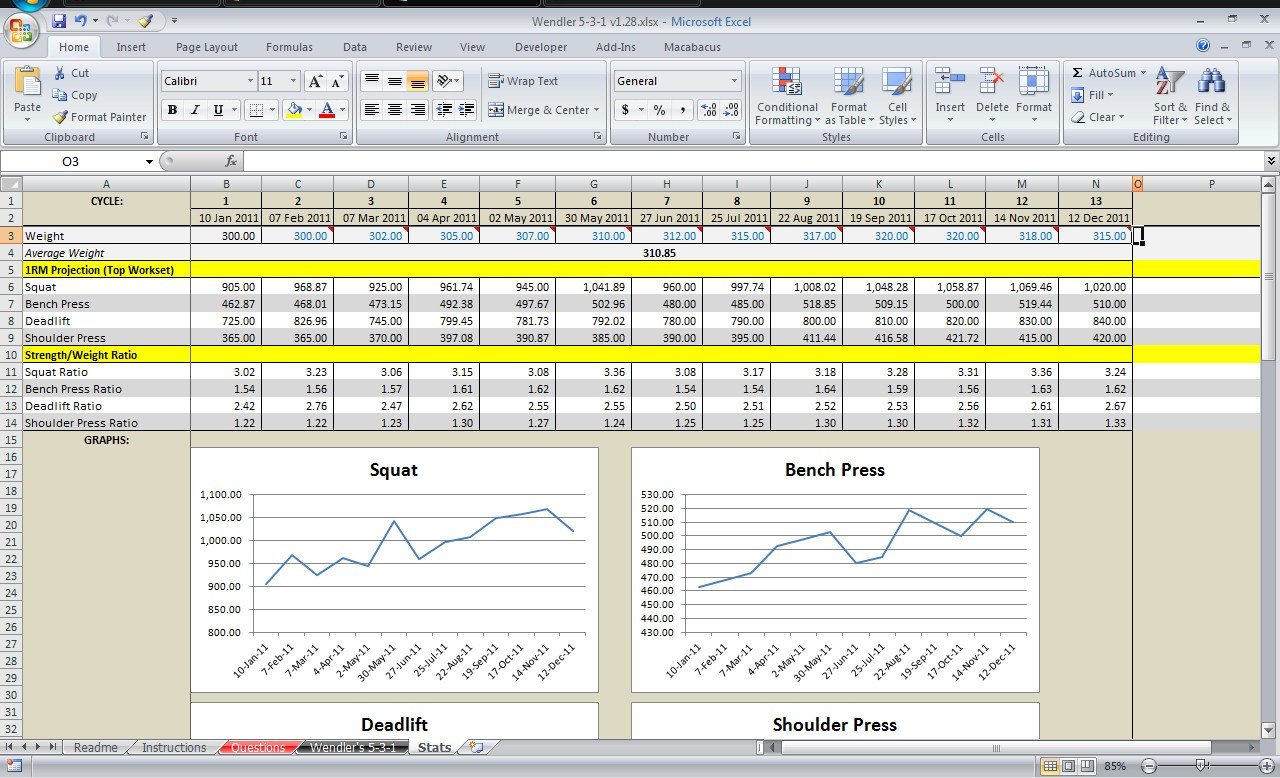
Task: Toggle Wrap Text for selected cell
Action: point(523,81)
